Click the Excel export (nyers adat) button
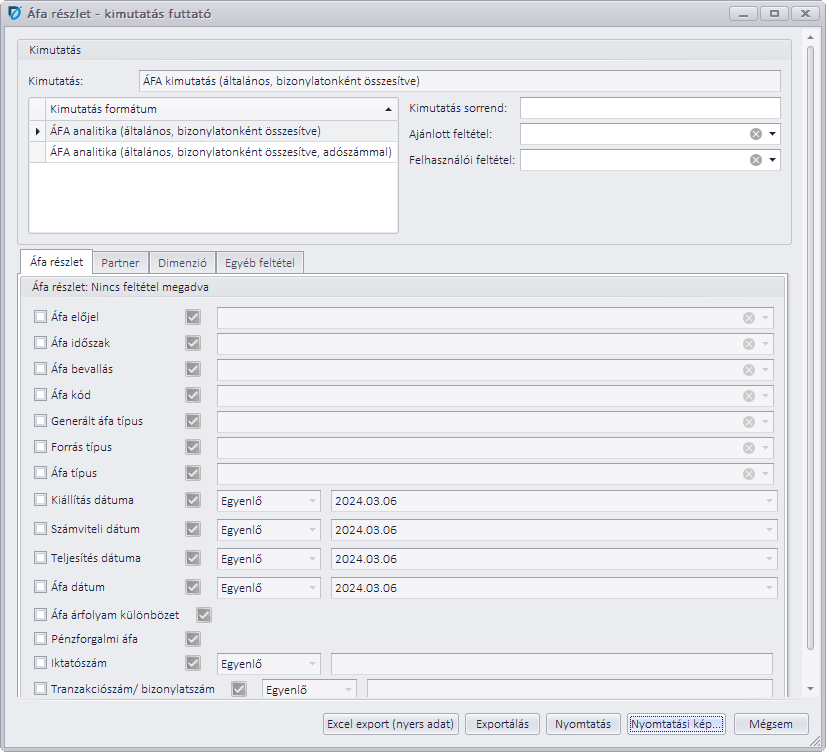The image size is (826, 752). click(x=390, y=724)
